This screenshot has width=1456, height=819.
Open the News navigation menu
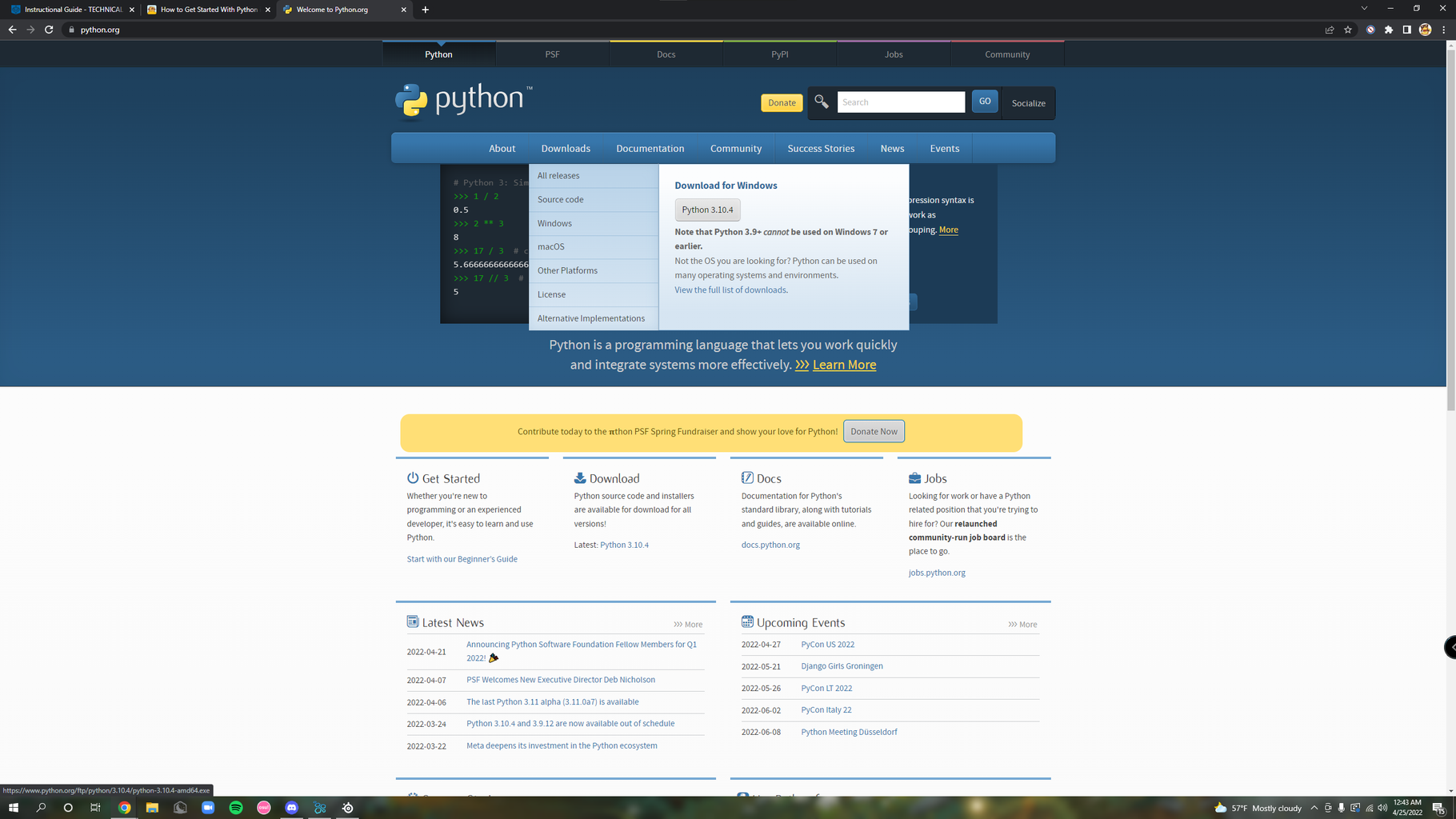pyautogui.click(x=892, y=149)
